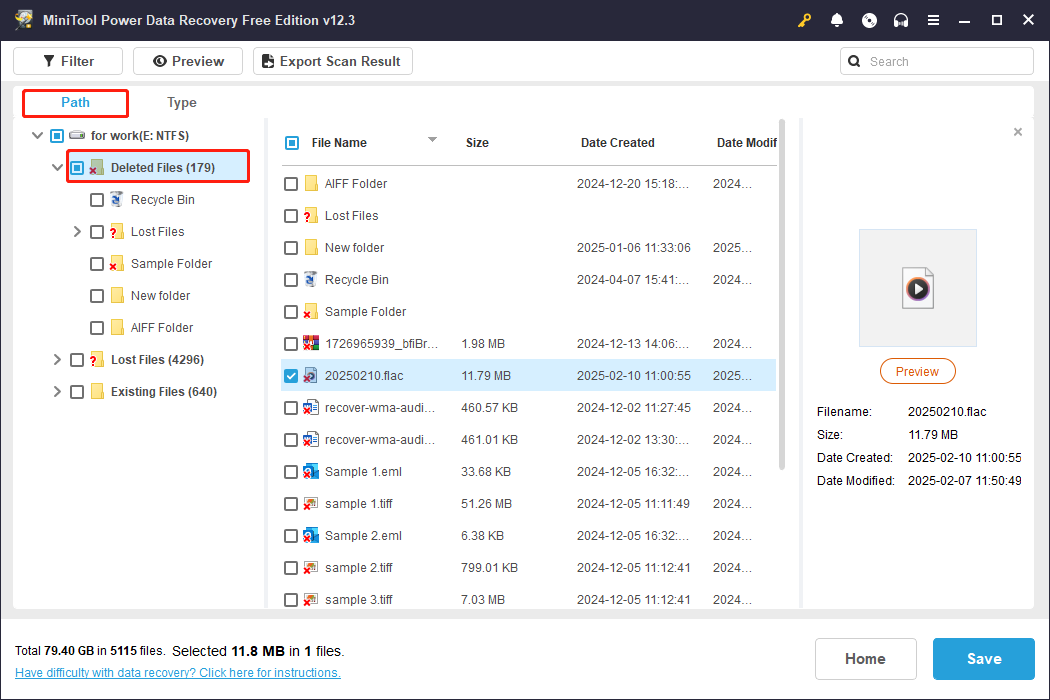Image resolution: width=1050 pixels, height=700 pixels.
Task: Click the Filter button
Action: tap(68, 61)
